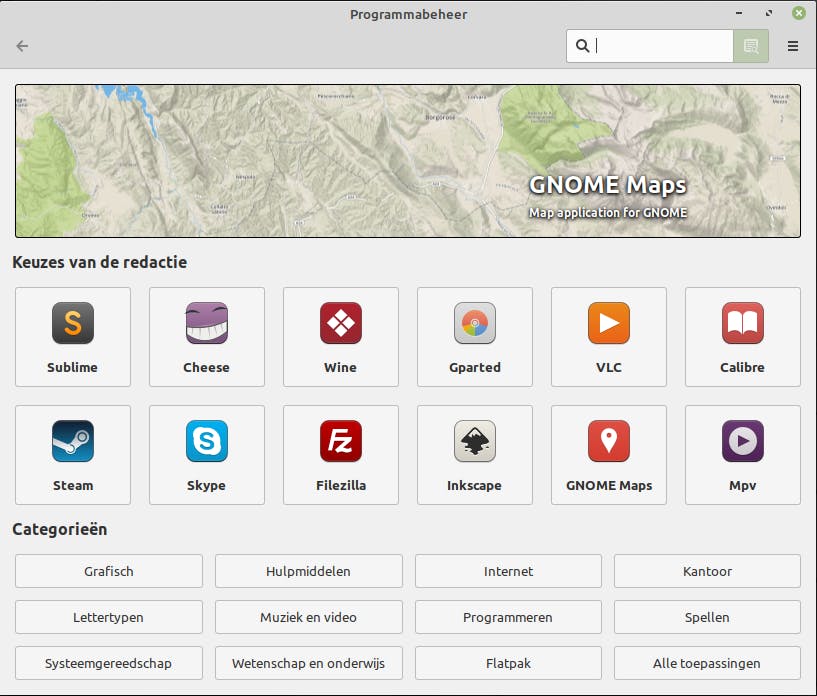Open the Sublime app tile
The image size is (817, 696).
click(x=73, y=337)
